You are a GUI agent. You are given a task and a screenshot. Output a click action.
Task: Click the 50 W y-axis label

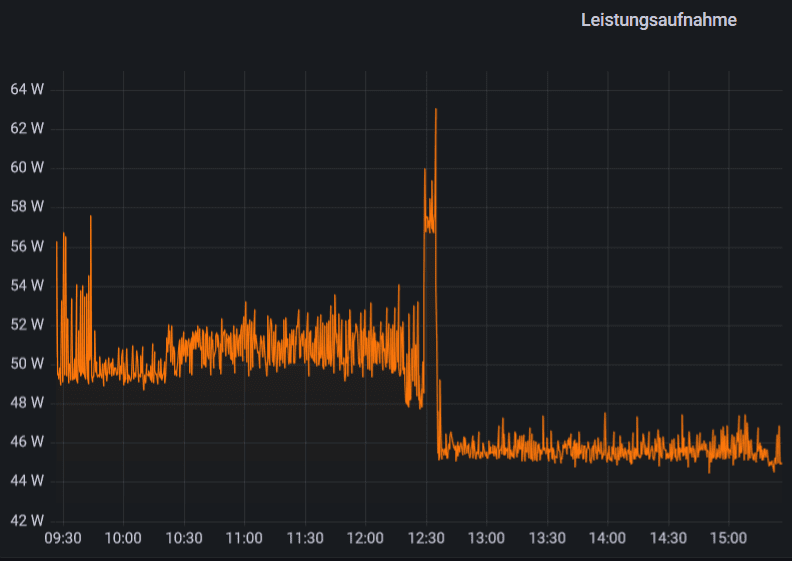[27, 364]
